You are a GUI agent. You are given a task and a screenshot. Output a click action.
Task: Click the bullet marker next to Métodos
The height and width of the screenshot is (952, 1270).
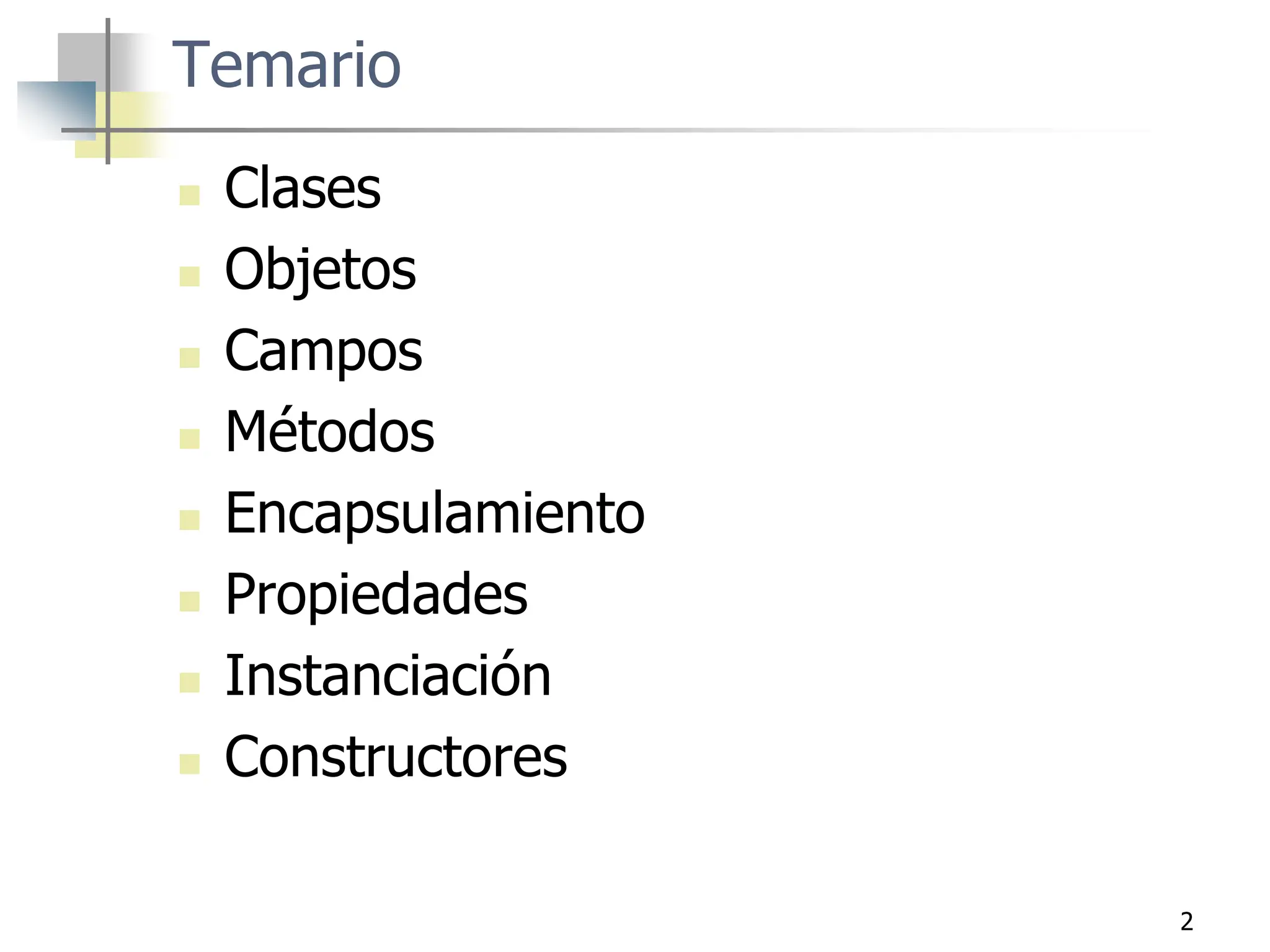tap(189, 439)
